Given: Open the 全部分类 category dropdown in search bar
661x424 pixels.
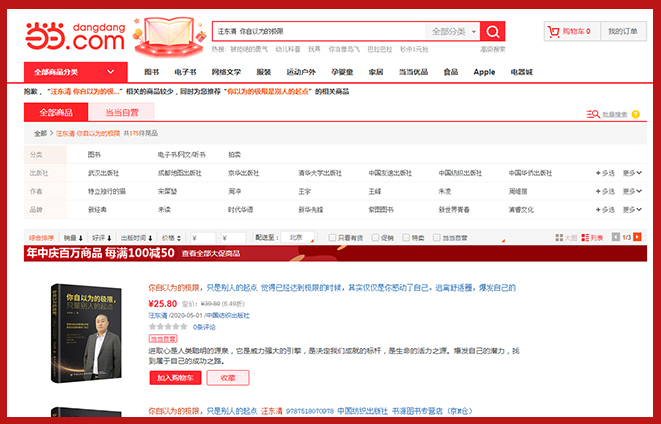Looking at the screenshot, I should tap(454, 31).
